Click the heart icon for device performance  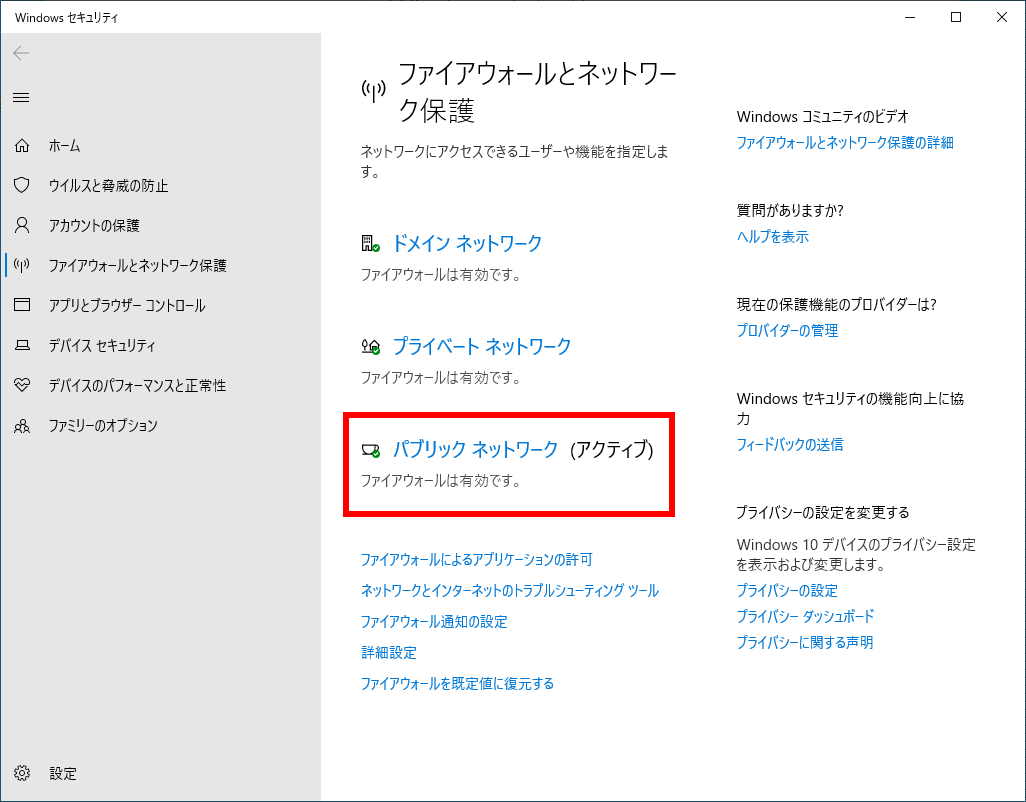[x=22, y=385]
